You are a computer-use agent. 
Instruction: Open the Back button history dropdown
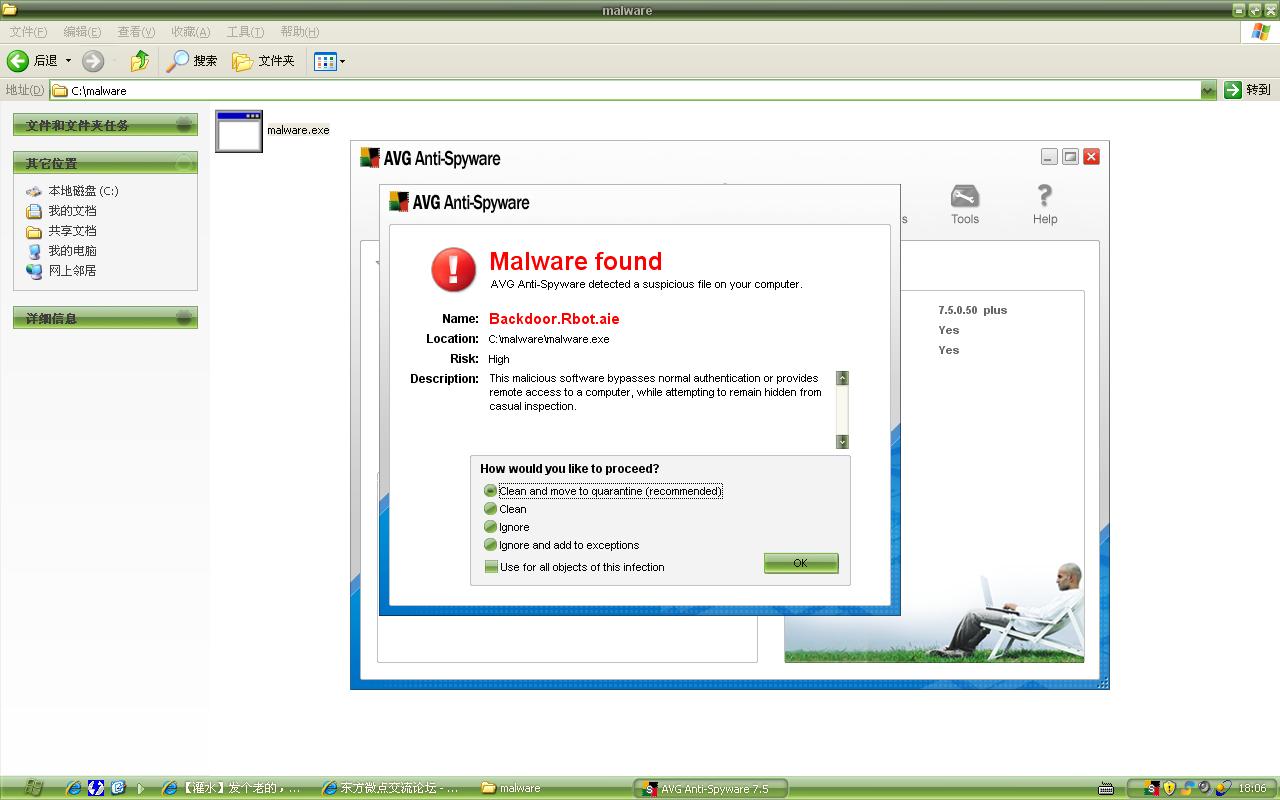point(68,61)
